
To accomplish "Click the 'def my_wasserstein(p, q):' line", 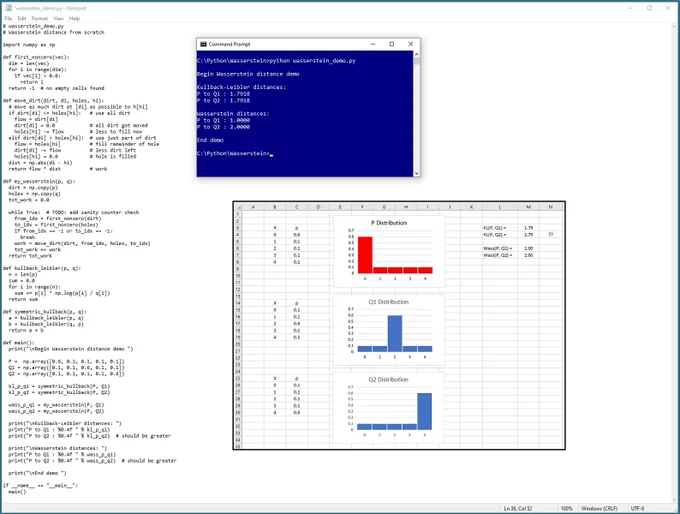I will [x=39, y=181].
